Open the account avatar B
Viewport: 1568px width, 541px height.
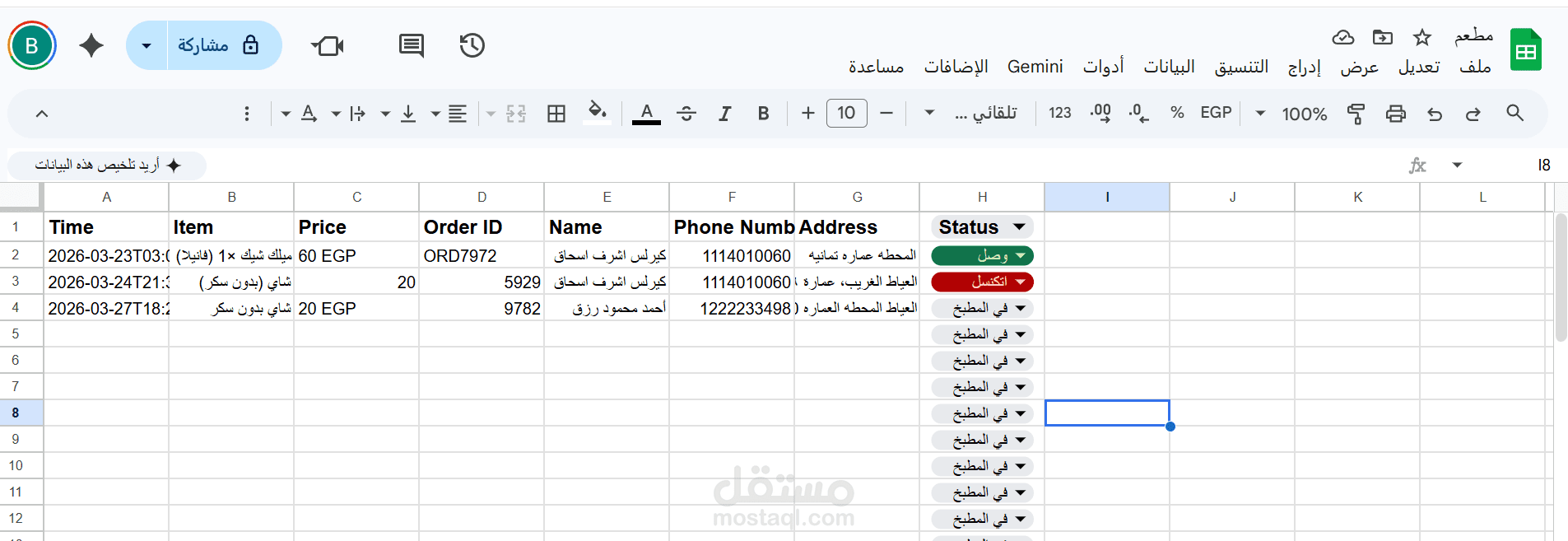[32, 45]
